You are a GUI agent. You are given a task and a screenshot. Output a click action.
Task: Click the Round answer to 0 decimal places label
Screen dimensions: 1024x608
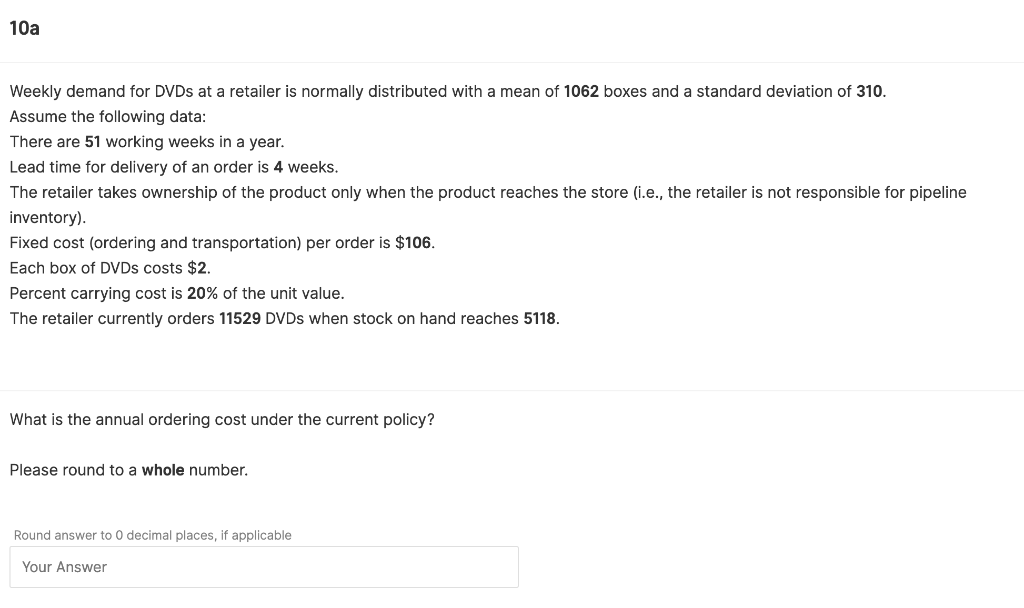152,535
